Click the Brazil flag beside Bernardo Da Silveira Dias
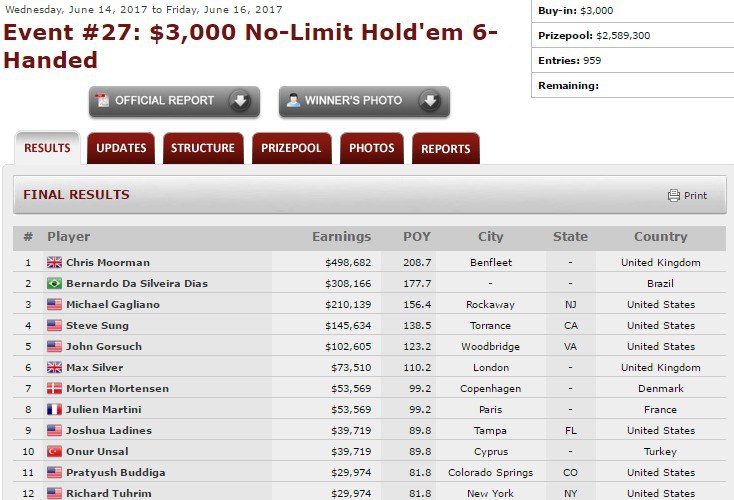Screen dimensions: 734x500 tap(54, 284)
